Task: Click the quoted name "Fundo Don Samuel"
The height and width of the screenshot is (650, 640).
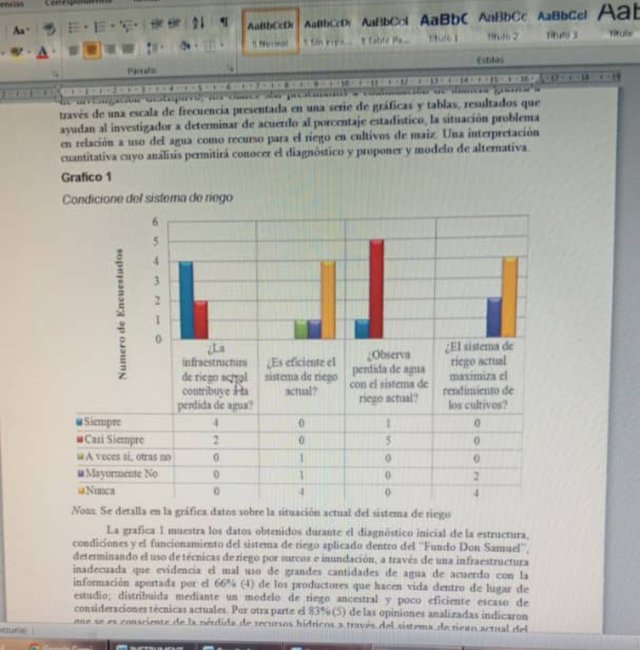Action: pyautogui.click(x=473, y=547)
